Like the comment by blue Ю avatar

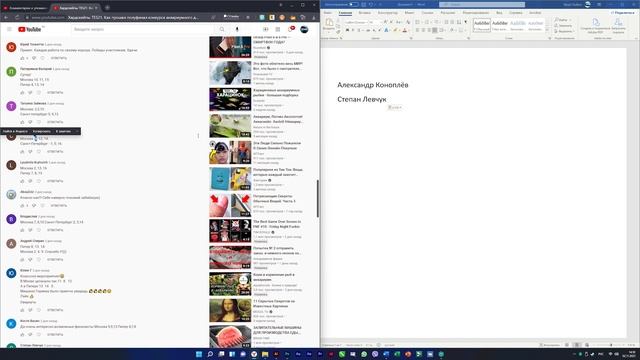tap(22, 310)
